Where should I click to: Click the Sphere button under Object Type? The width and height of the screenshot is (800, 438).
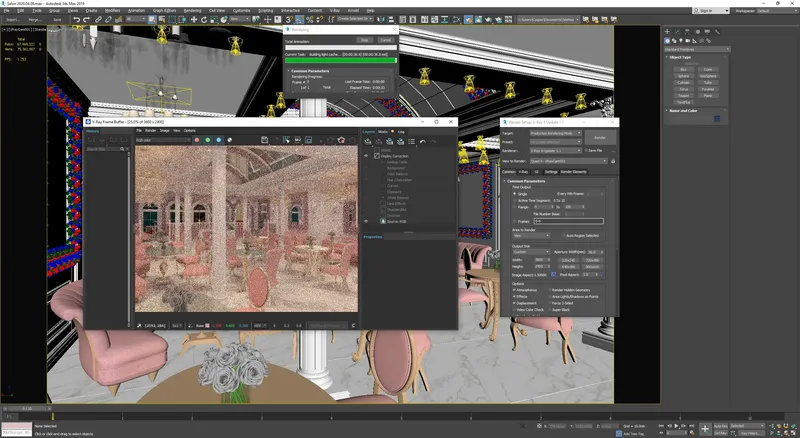coord(683,76)
